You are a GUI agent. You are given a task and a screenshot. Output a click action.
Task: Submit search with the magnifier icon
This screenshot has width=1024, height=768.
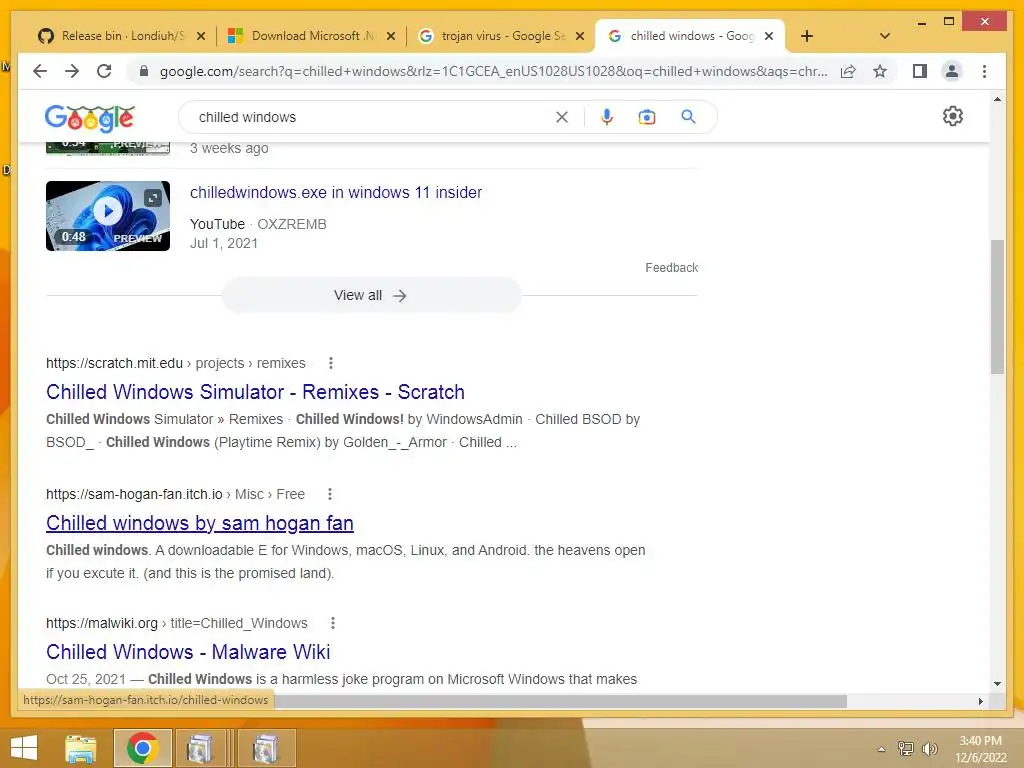click(x=688, y=117)
